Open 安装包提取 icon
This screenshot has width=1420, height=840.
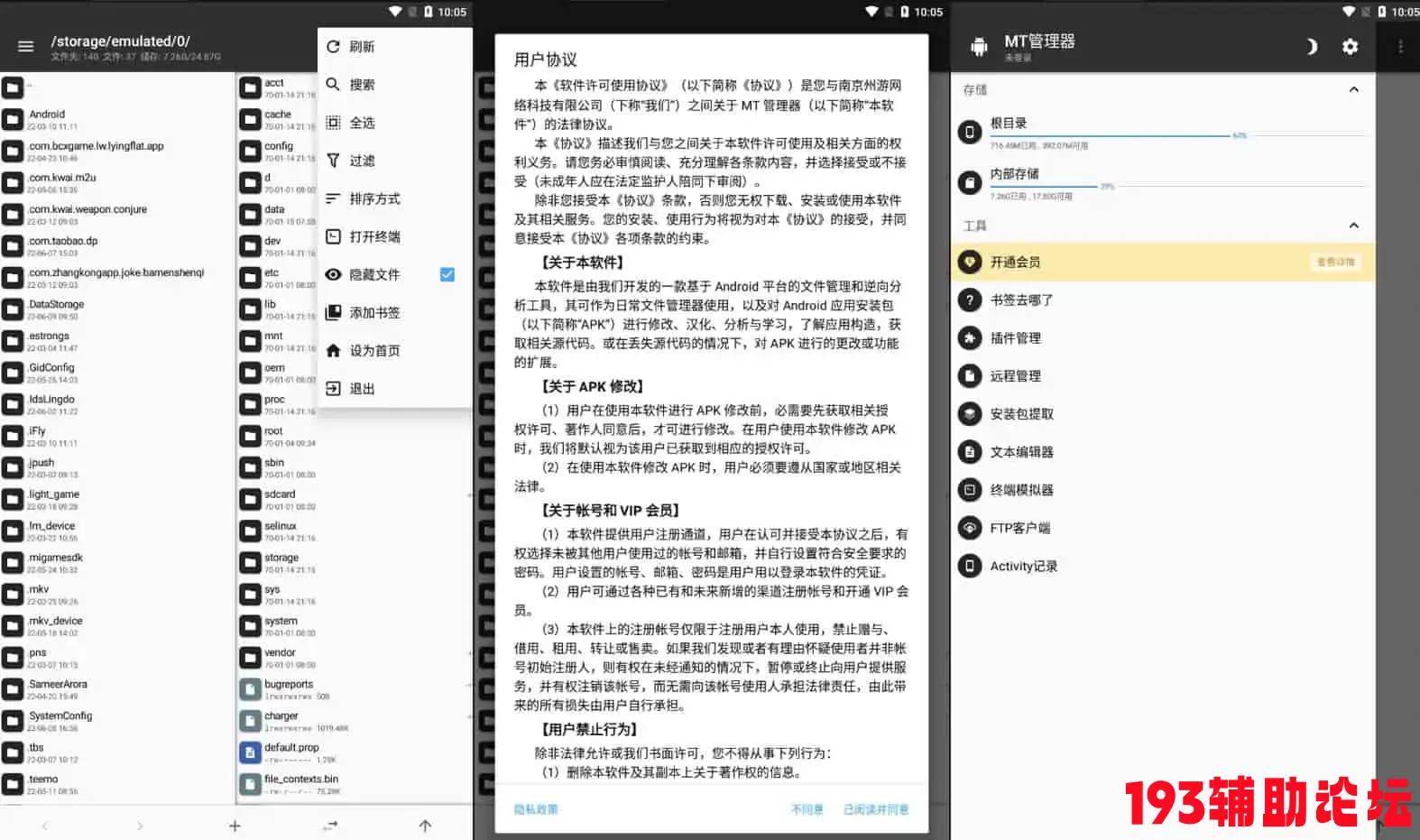970,413
